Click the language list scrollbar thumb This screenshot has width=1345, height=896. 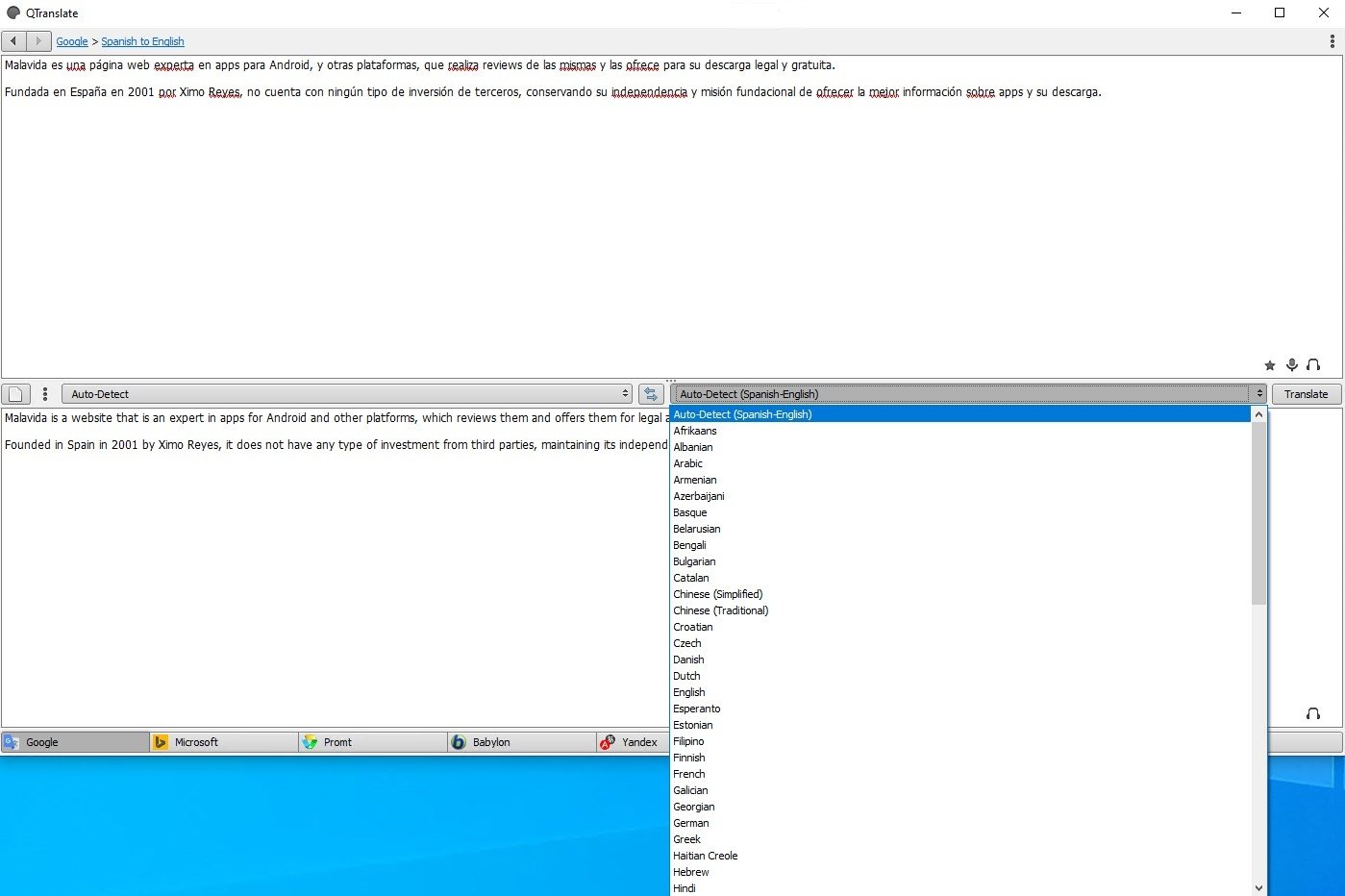[1258, 513]
